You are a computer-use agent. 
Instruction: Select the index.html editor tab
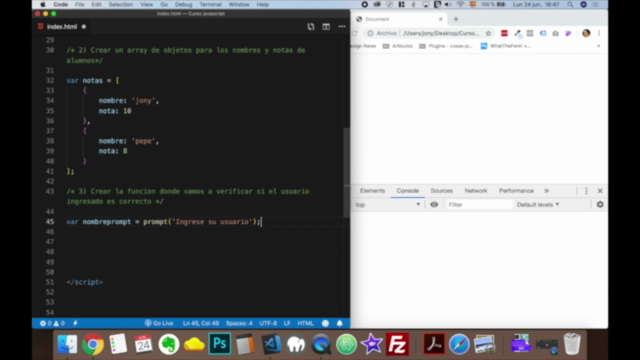point(62,27)
